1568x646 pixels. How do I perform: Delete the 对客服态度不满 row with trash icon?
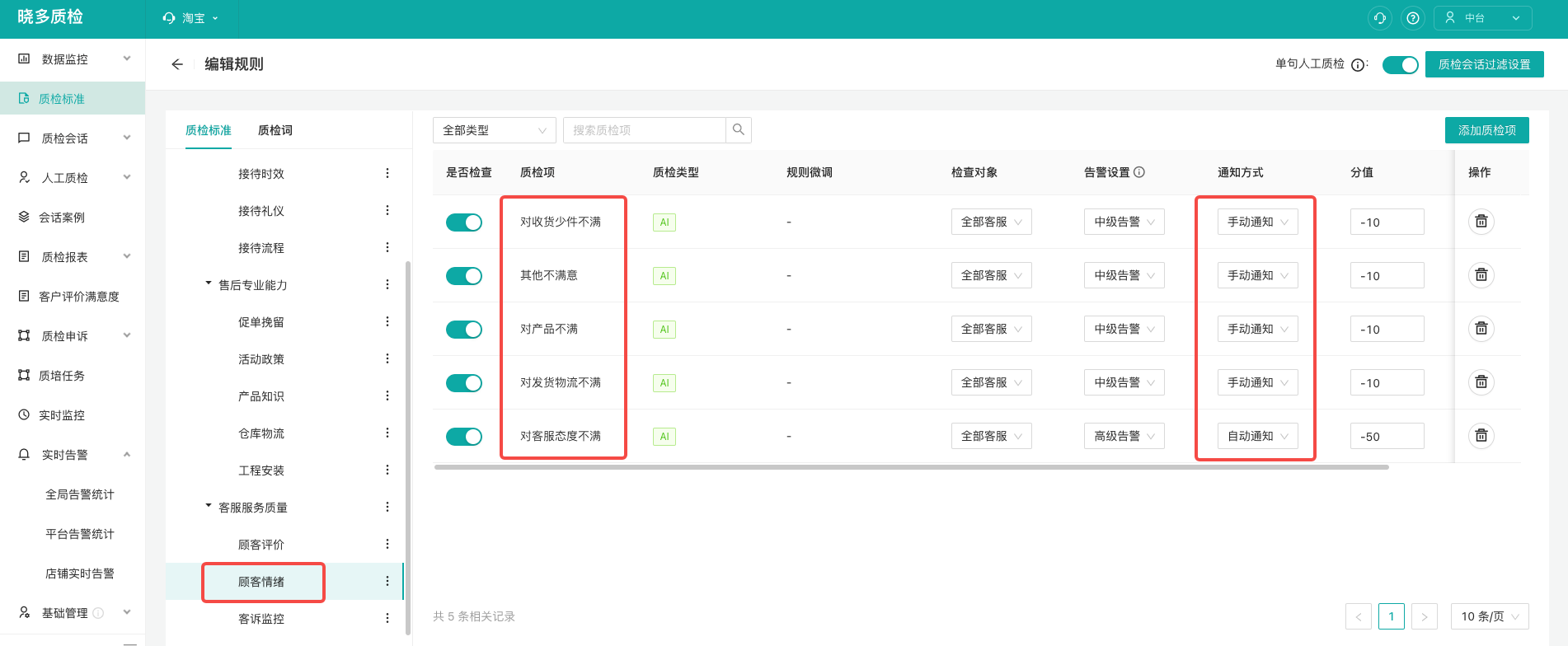click(x=1481, y=436)
